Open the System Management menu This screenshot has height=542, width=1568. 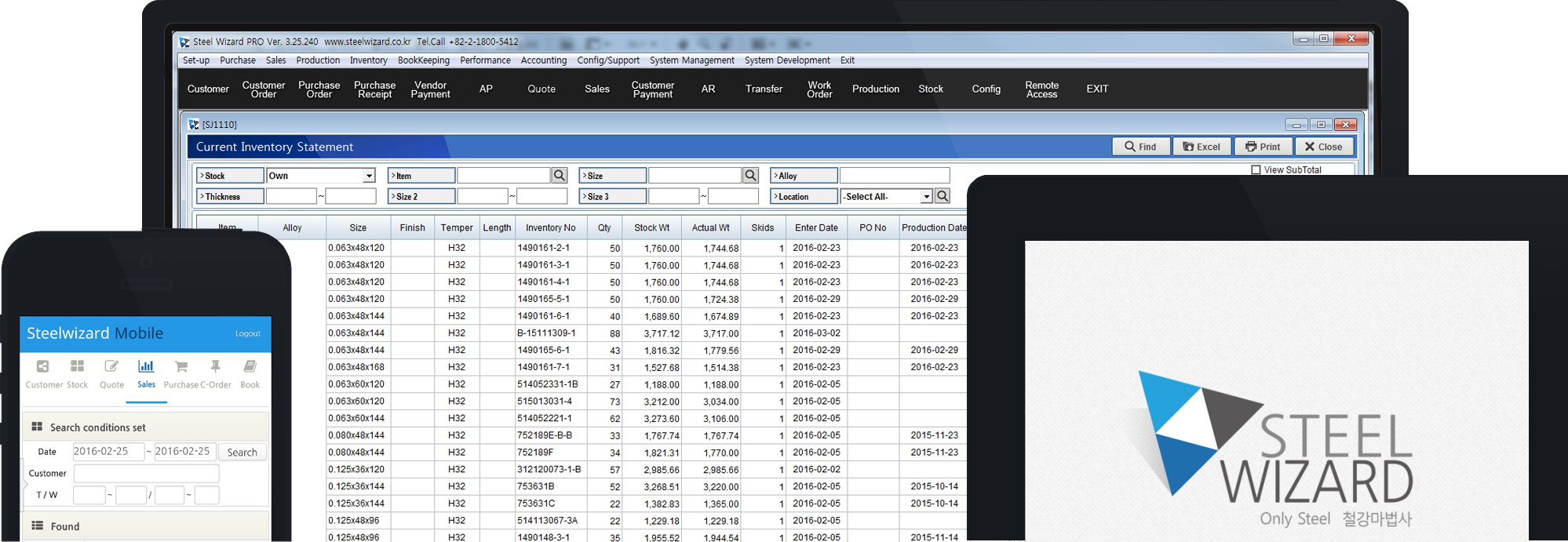point(692,60)
